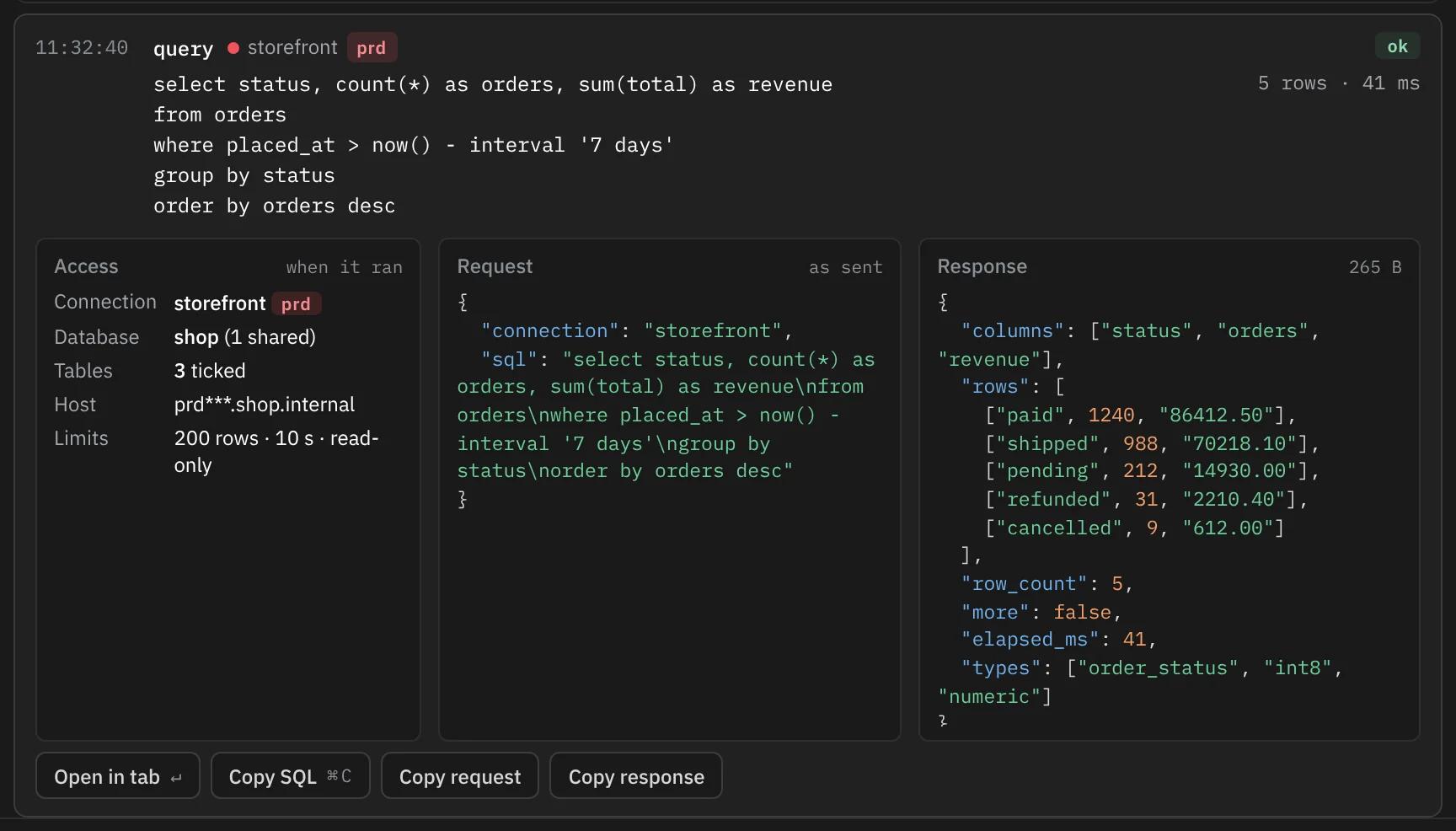Click the 'as sent' label

pyautogui.click(x=846, y=267)
